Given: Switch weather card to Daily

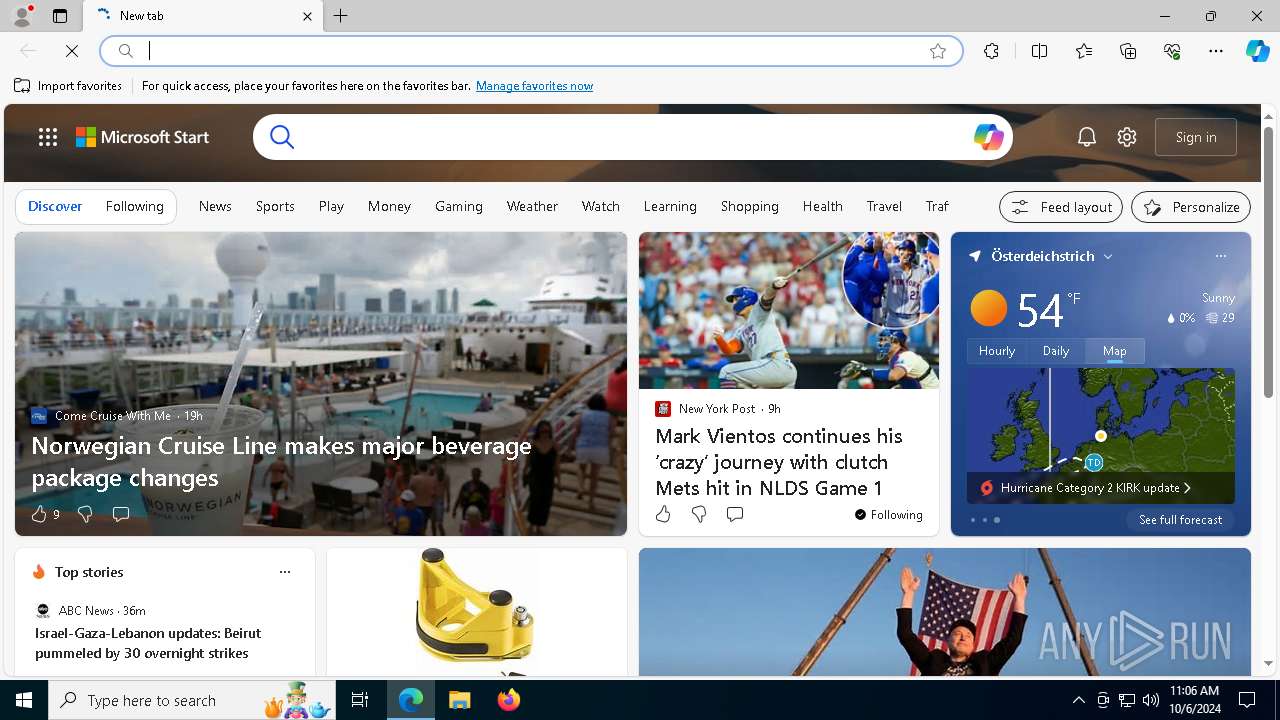Looking at the screenshot, I should coord(1056,351).
